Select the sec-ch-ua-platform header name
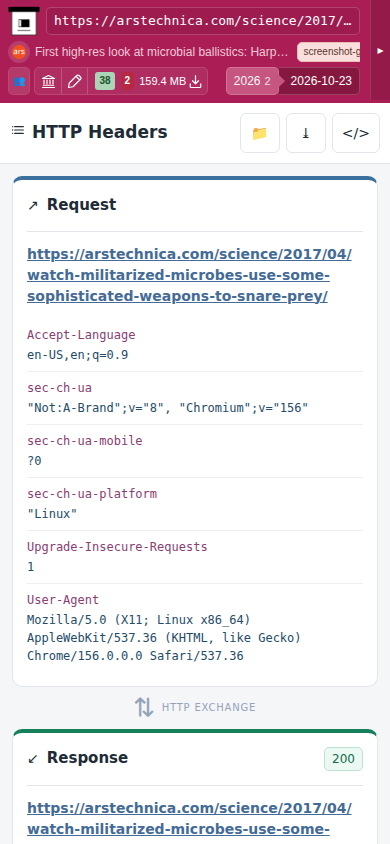The width and height of the screenshot is (390, 844). point(92,494)
